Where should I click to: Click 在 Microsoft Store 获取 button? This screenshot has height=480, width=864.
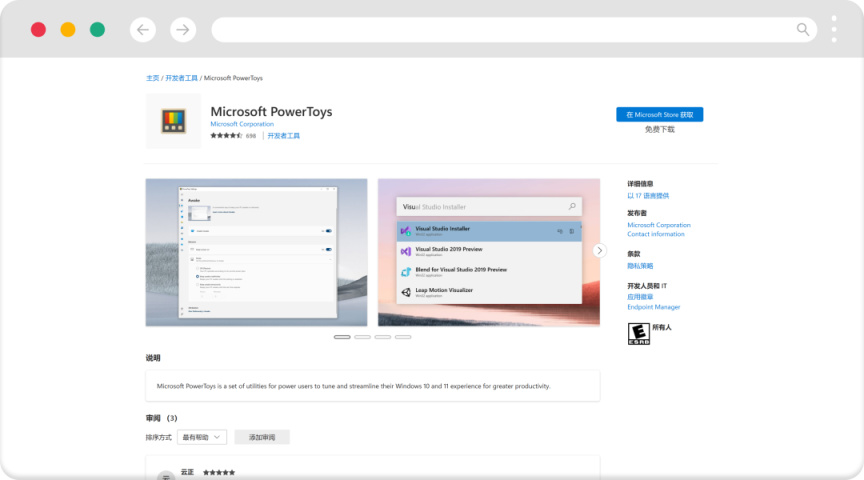point(660,115)
